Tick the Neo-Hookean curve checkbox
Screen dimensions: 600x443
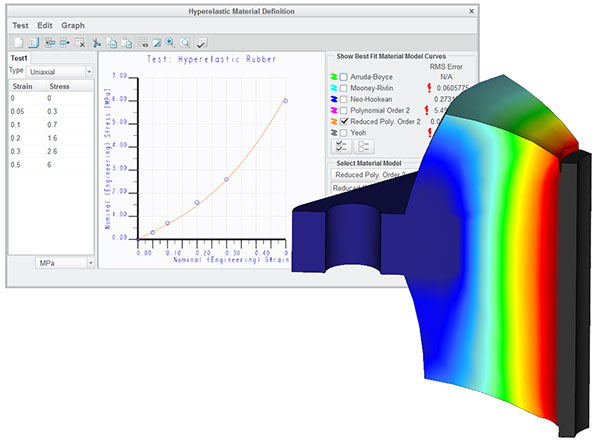(x=344, y=99)
